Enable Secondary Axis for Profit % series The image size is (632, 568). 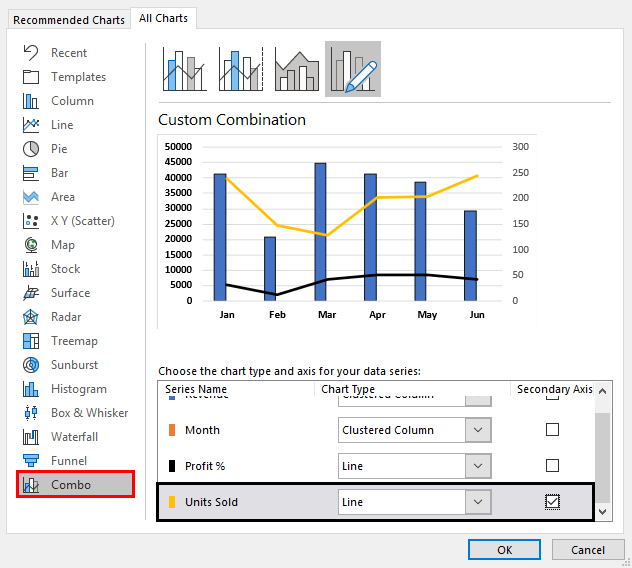[x=552, y=466]
